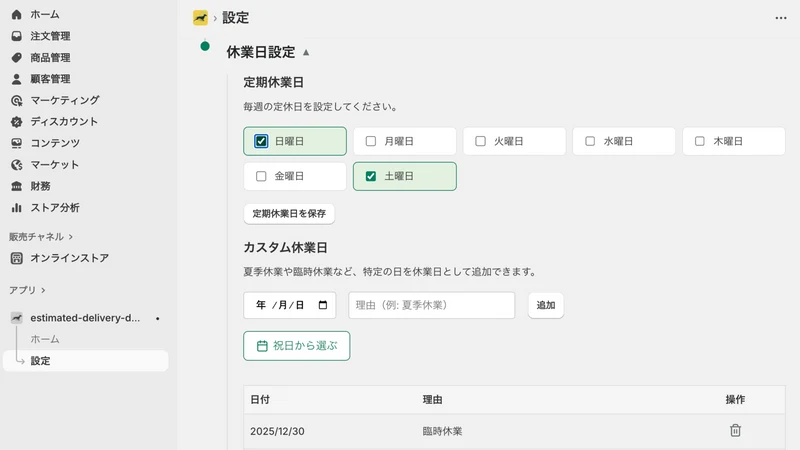Click the 臨時休業 reason cell

pos(442,431)
